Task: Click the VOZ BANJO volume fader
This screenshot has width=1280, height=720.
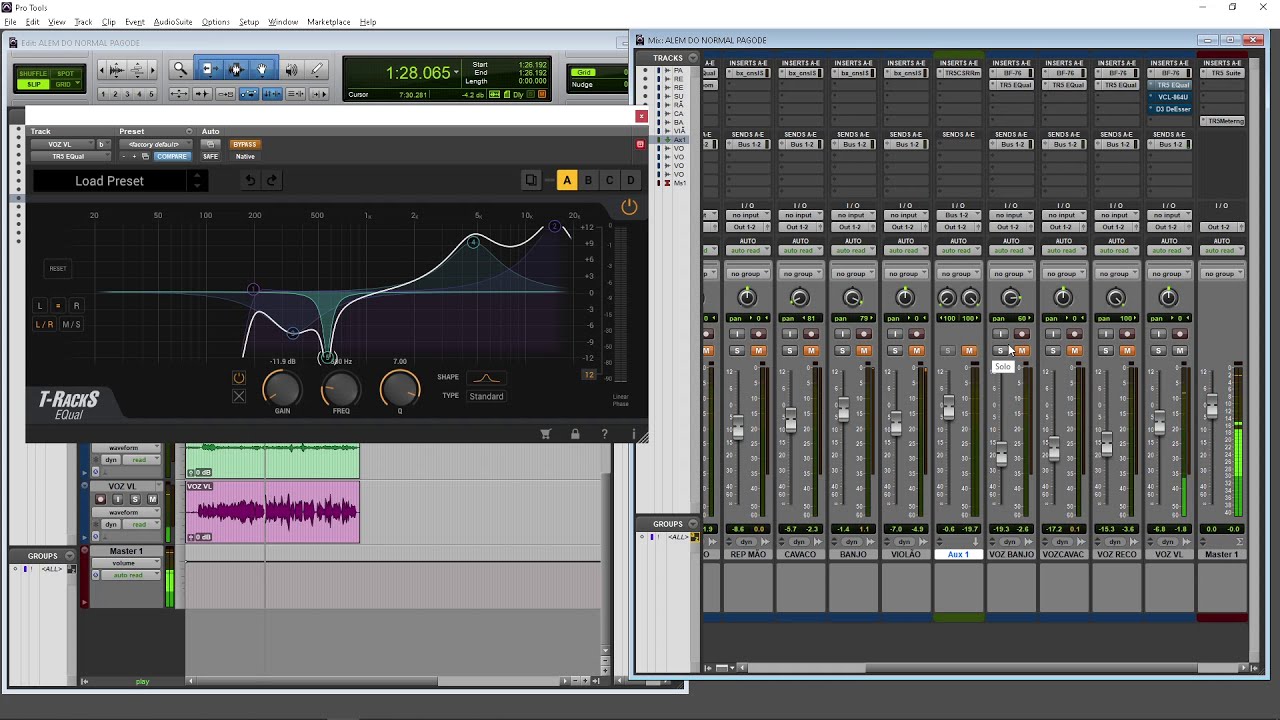Action: [1002, 454]
